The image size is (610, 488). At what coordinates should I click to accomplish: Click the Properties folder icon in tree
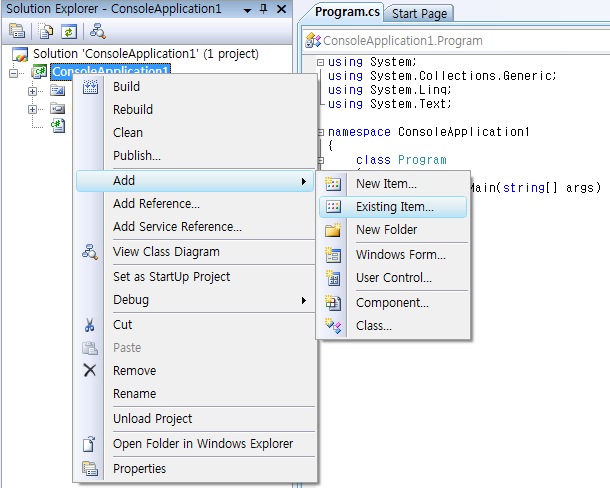pos(58,91)
